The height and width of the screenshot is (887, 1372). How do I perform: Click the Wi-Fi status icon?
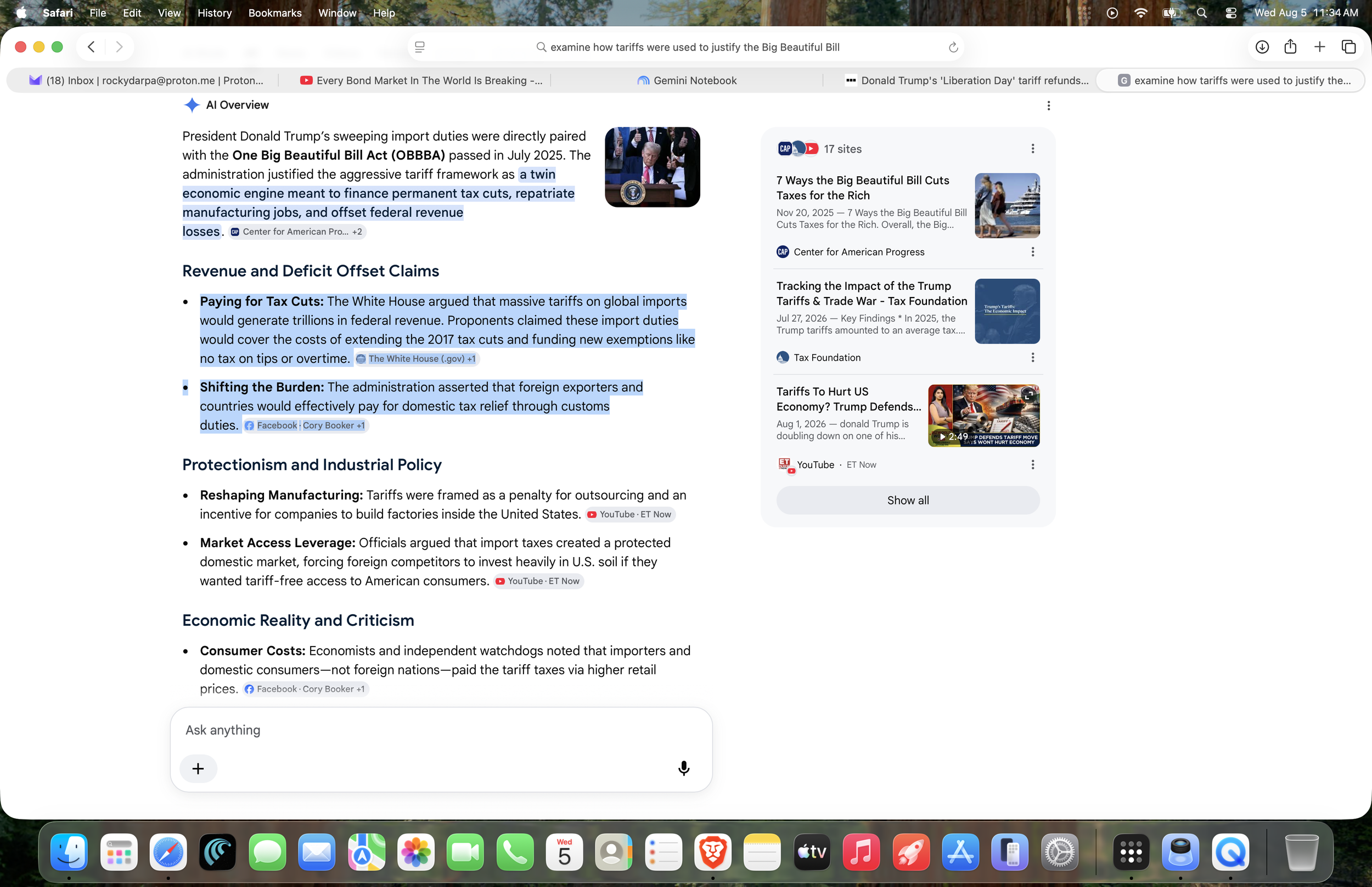(x=1140, y=13)
